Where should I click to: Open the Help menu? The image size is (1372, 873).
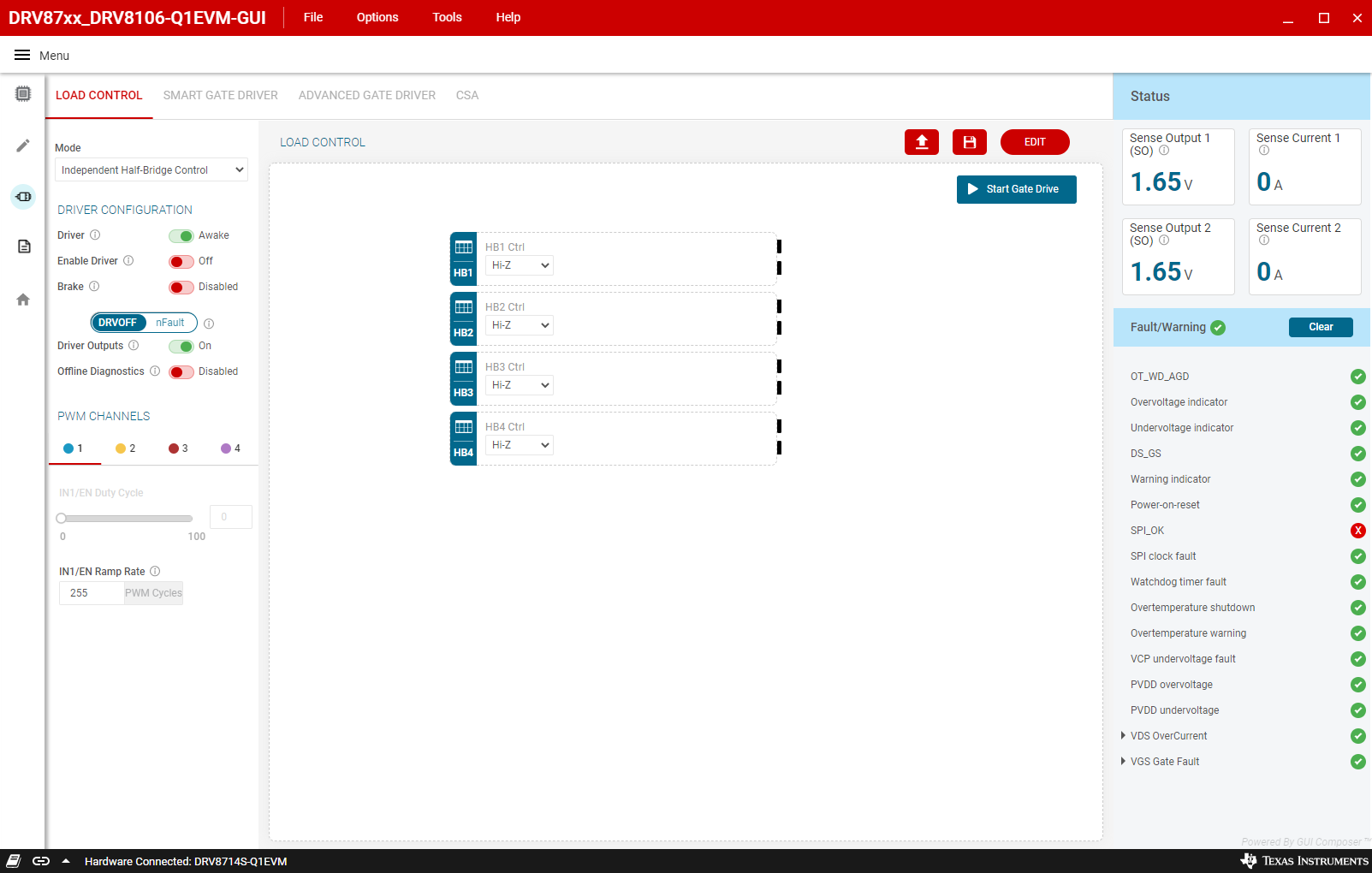[x=508, y=17]
